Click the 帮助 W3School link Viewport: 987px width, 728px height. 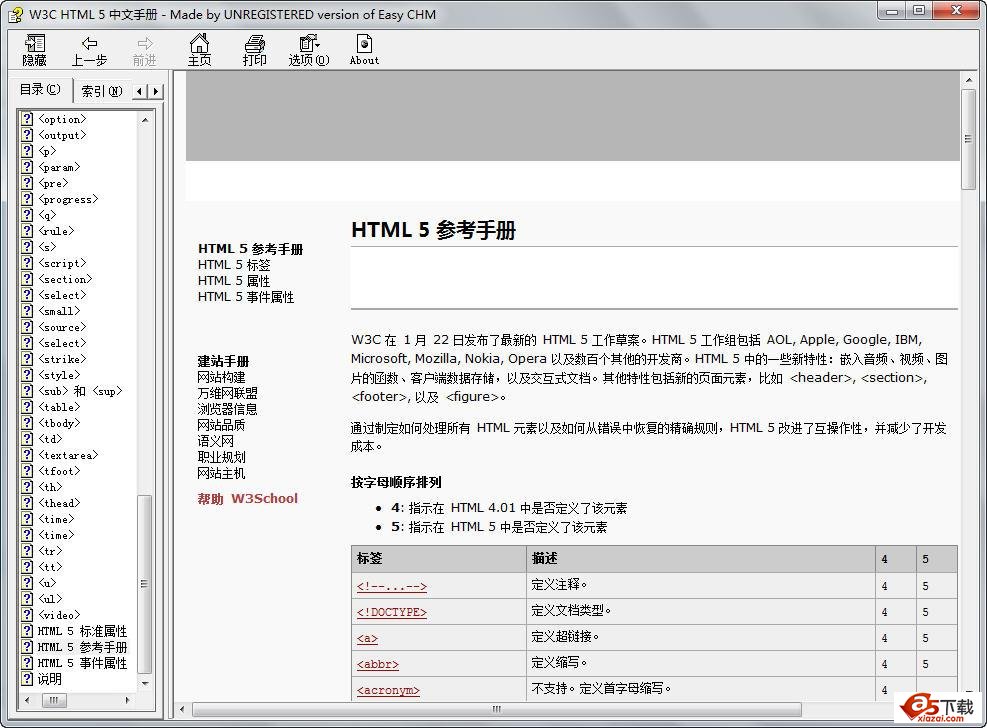coord(247,498)
